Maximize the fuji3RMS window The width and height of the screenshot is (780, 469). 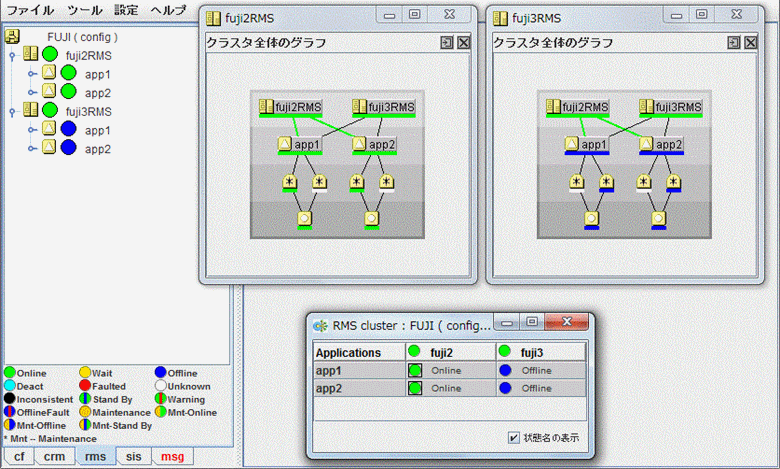[701, 14]
